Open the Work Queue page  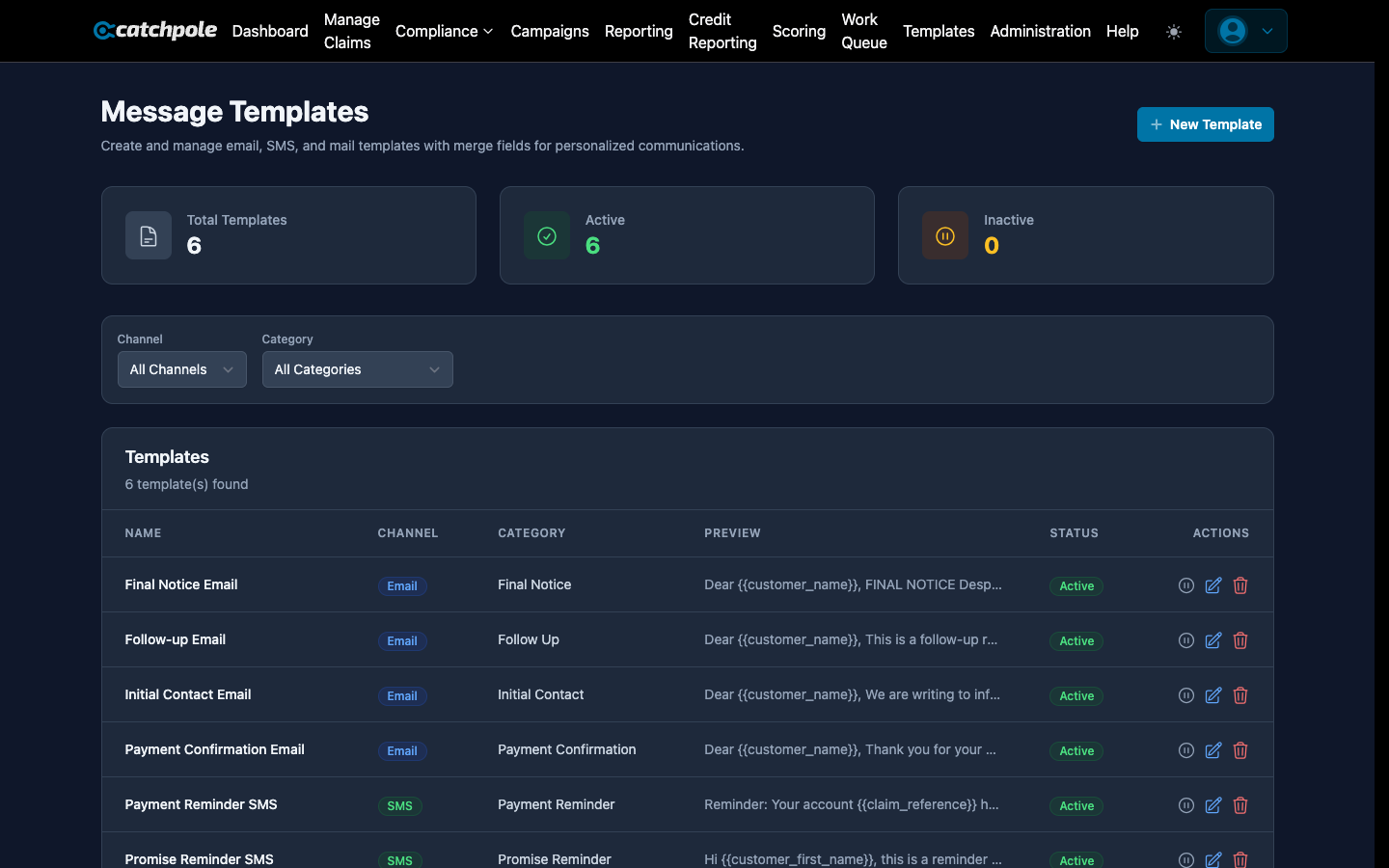click(x=863, y=31)
